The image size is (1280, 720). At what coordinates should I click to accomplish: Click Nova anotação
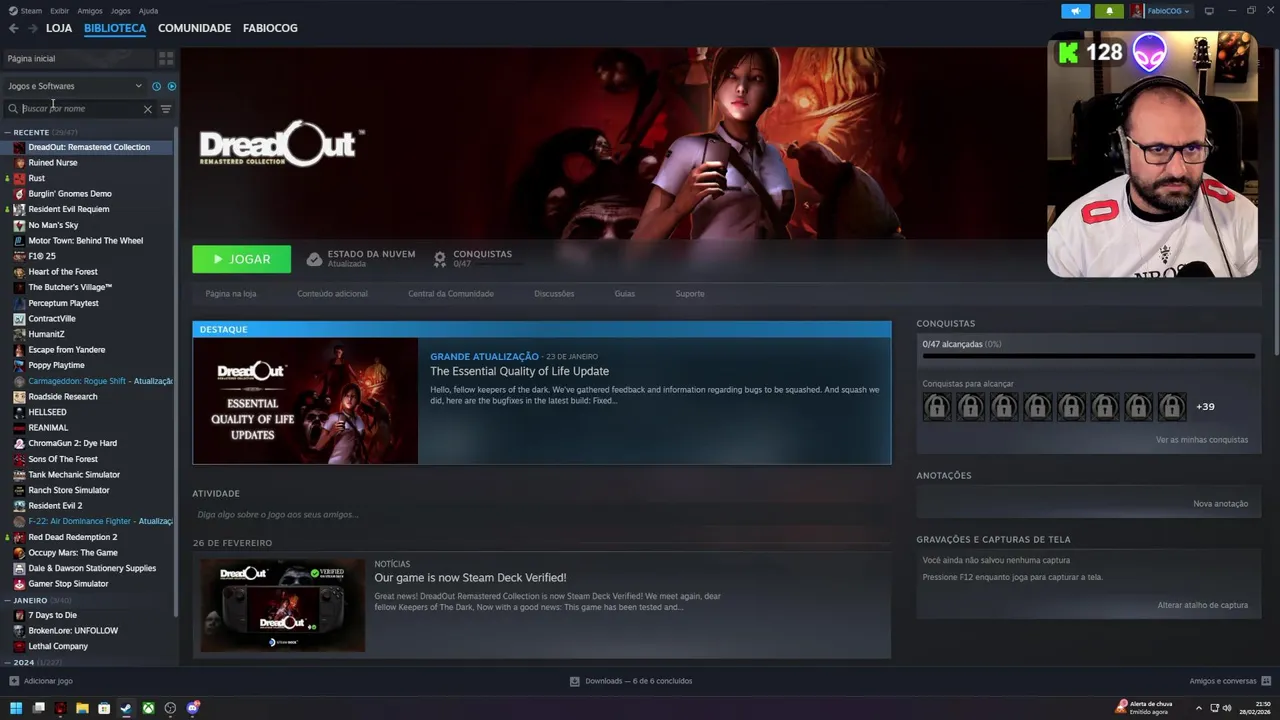point(1220,504)
